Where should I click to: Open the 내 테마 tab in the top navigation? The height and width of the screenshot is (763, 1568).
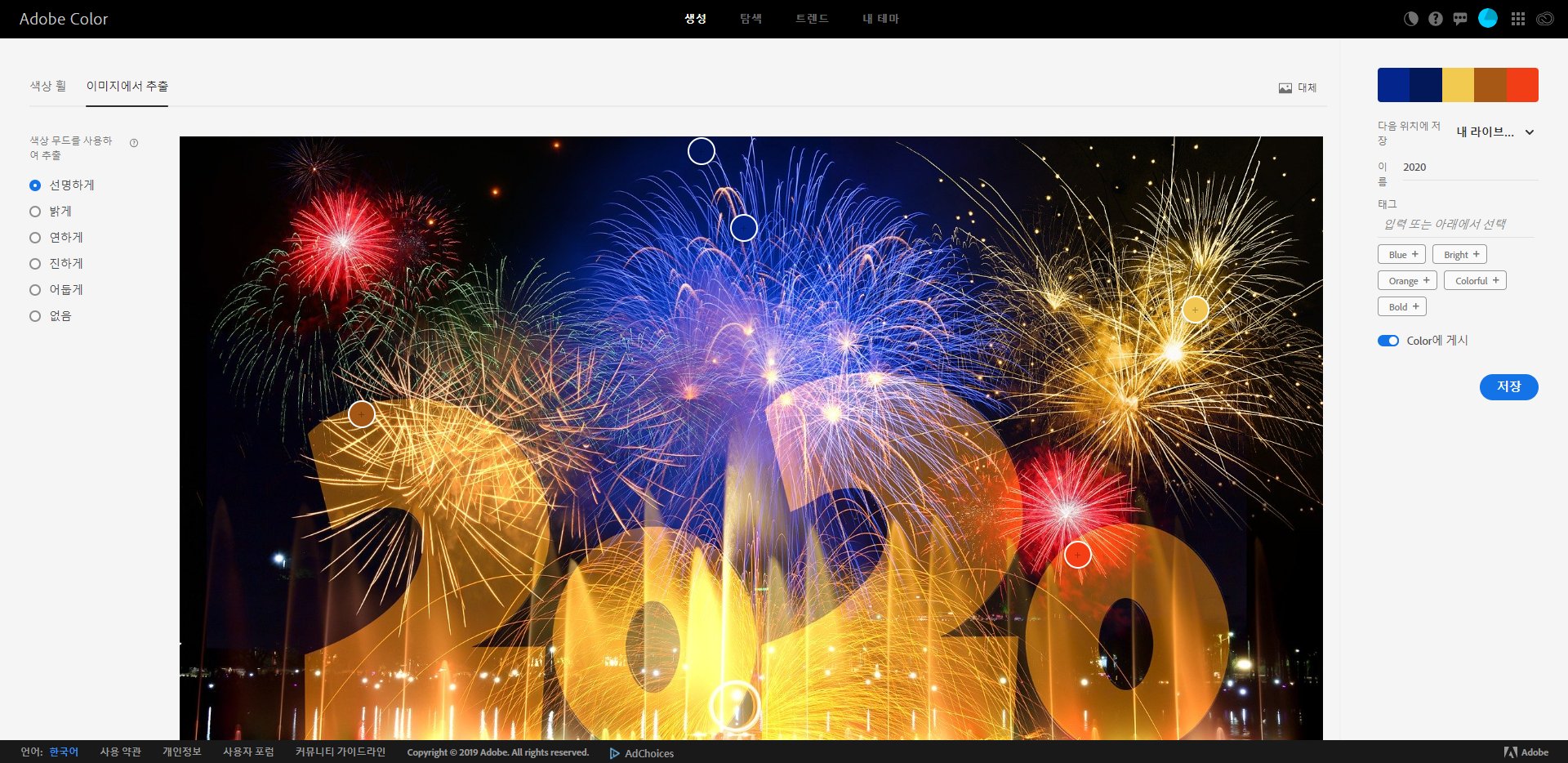[880, 19]
